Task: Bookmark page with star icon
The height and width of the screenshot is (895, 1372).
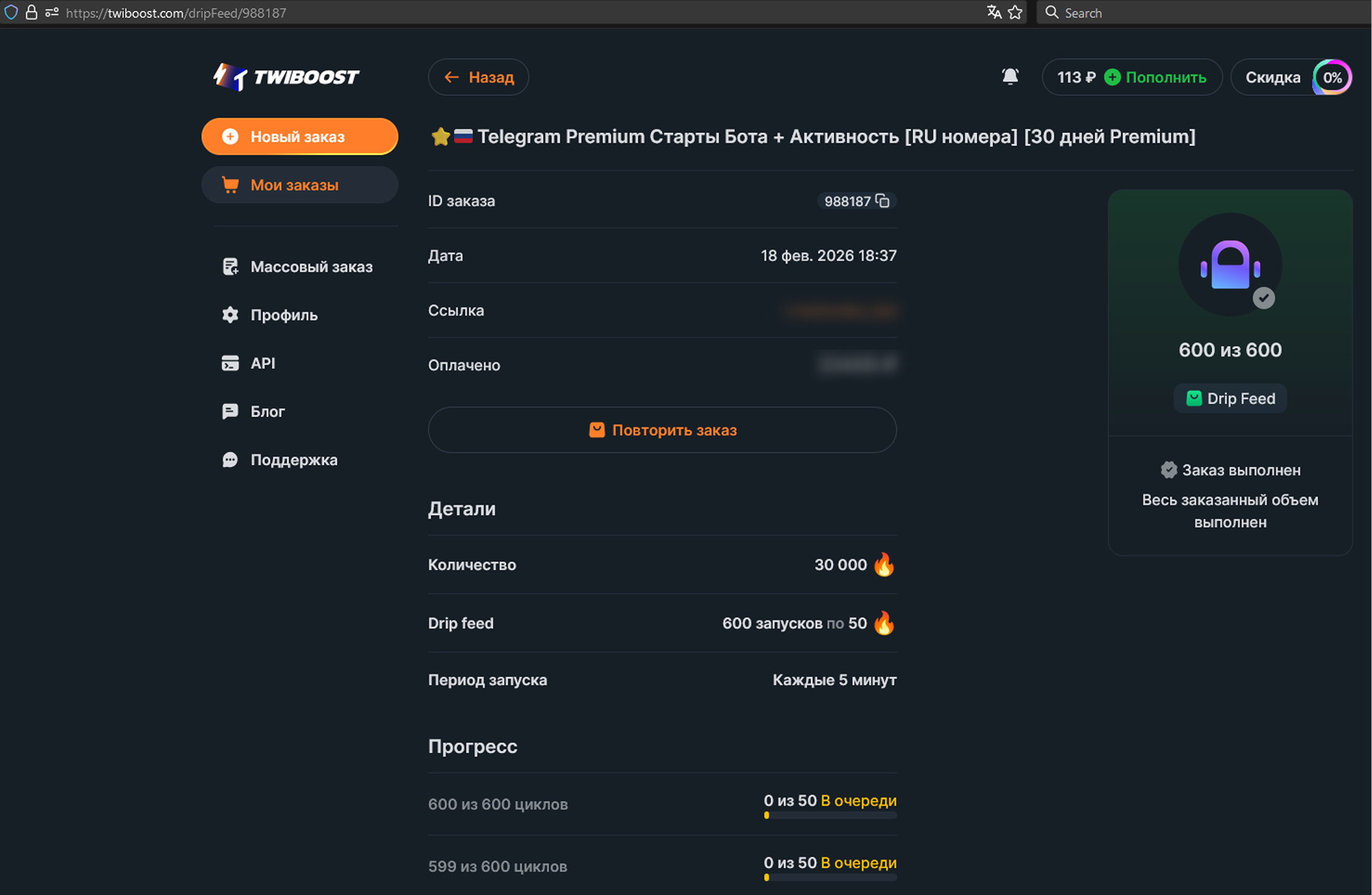Action: (1015, 12)
